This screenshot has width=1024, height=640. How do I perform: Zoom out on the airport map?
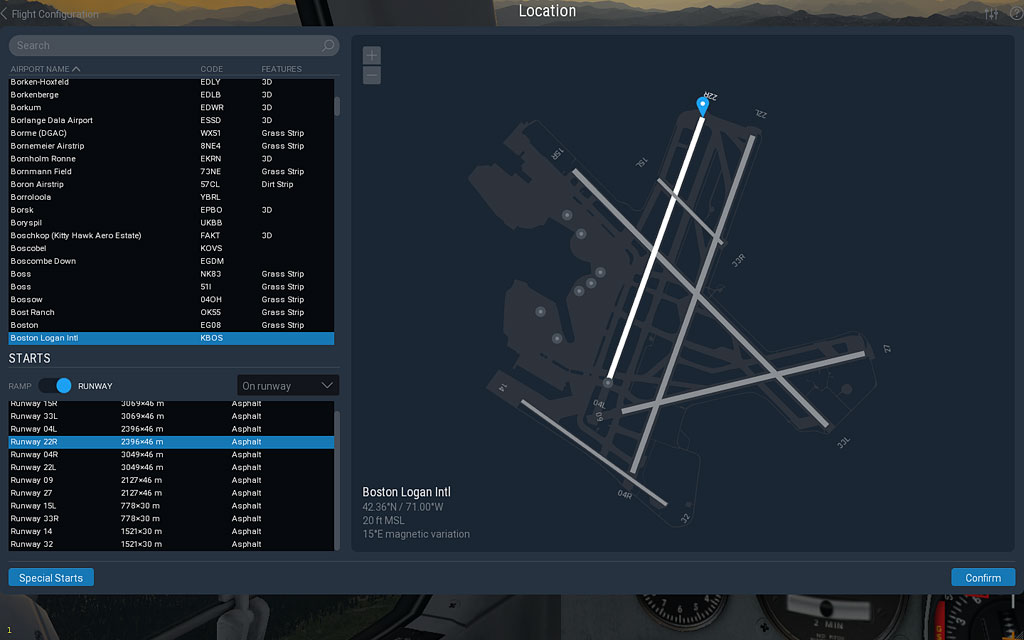click(372, 76)
